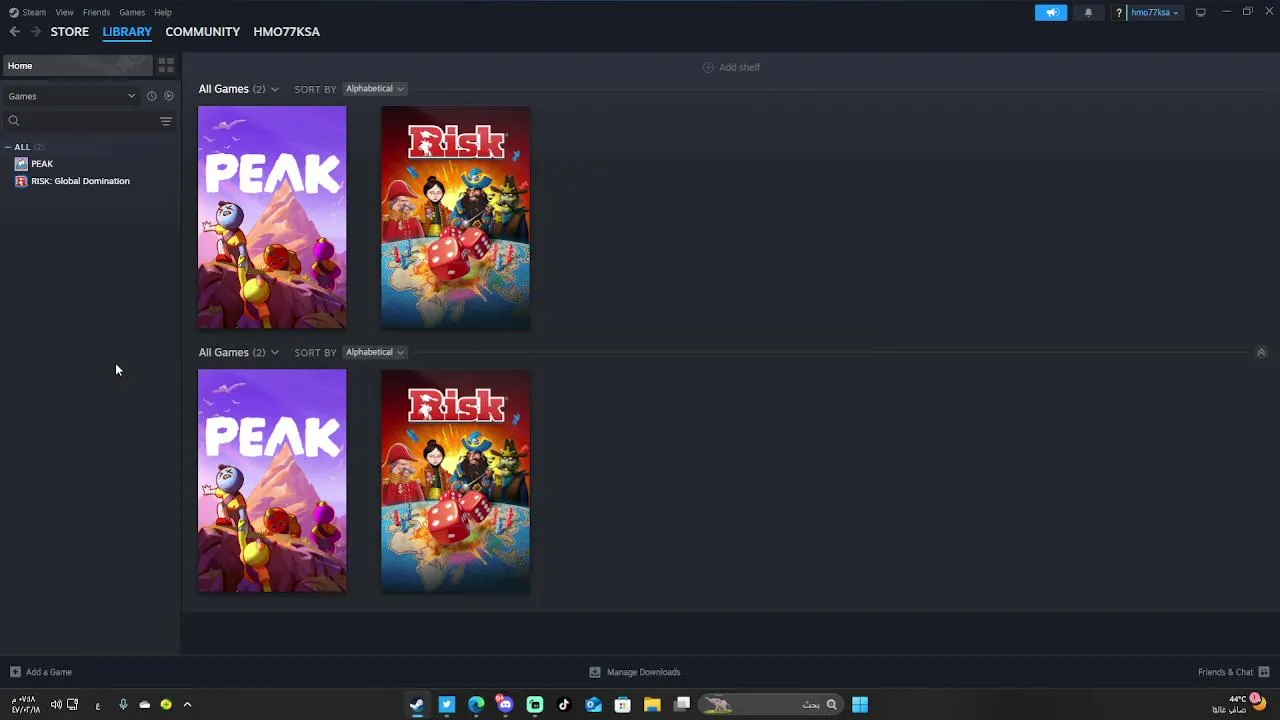Focus the library search field
This screenshot has width=1280, height=720.
[x=88, y=121]
